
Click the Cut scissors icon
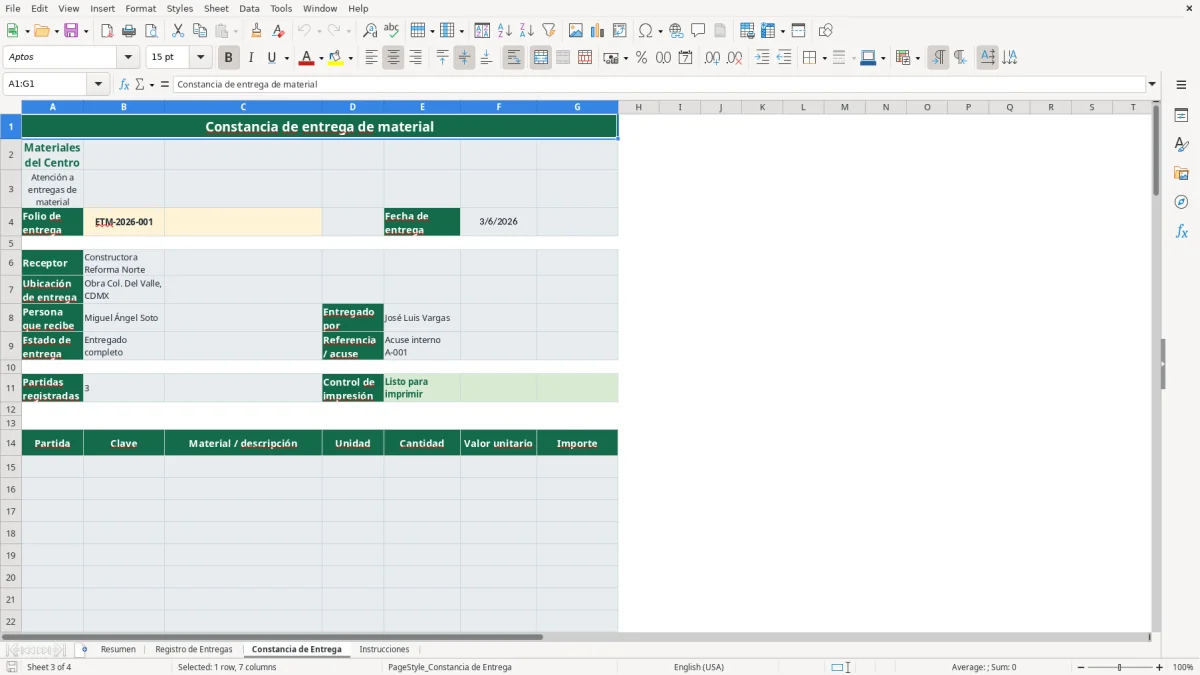[x=178, y=31]
